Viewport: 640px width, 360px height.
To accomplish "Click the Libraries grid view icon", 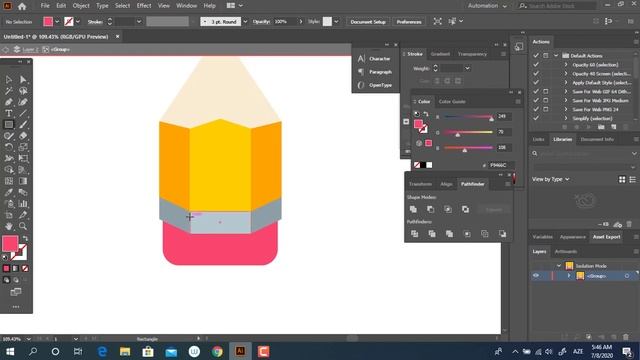I will pos(622,179).
